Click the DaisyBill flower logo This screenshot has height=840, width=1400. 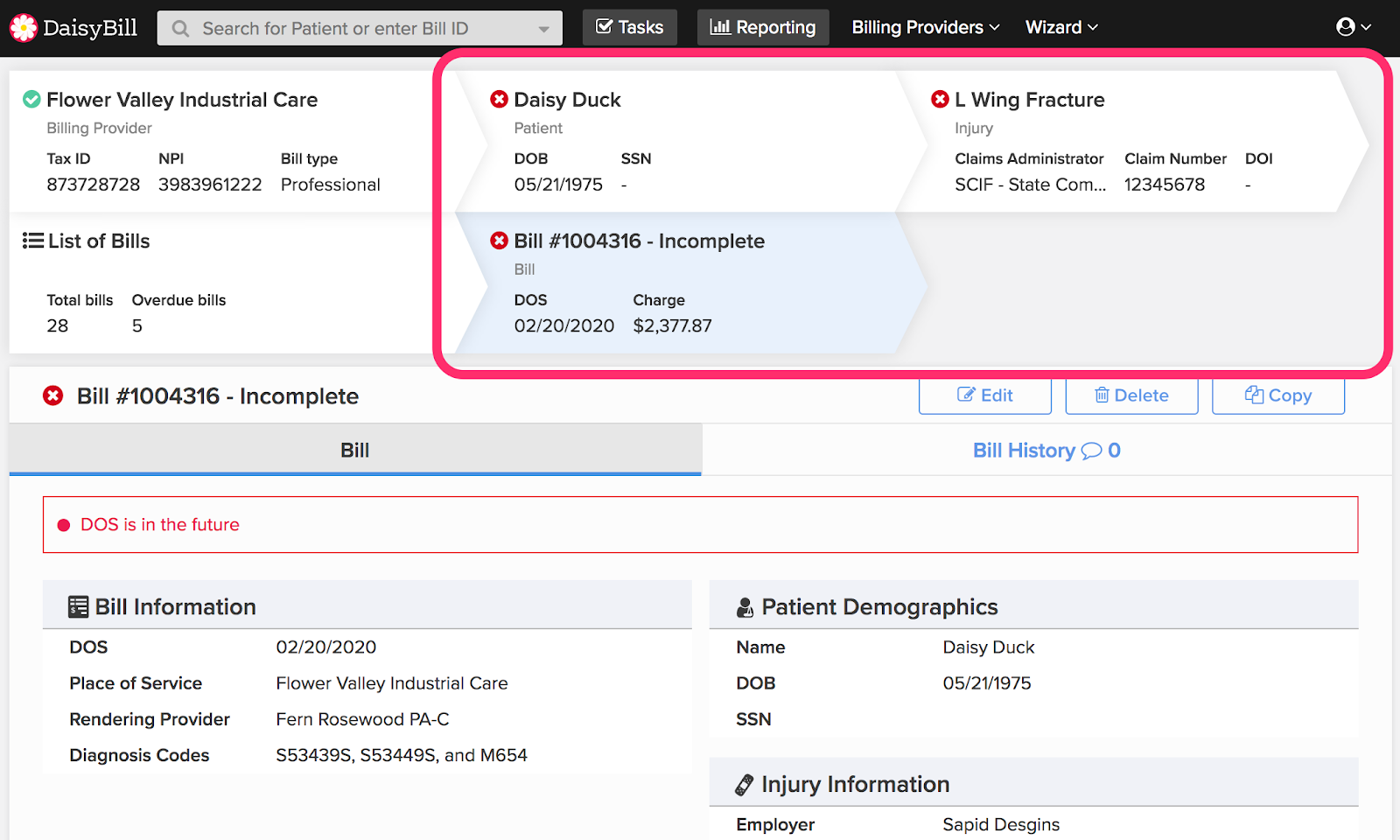pyautogui.click(x=24, y=27)
